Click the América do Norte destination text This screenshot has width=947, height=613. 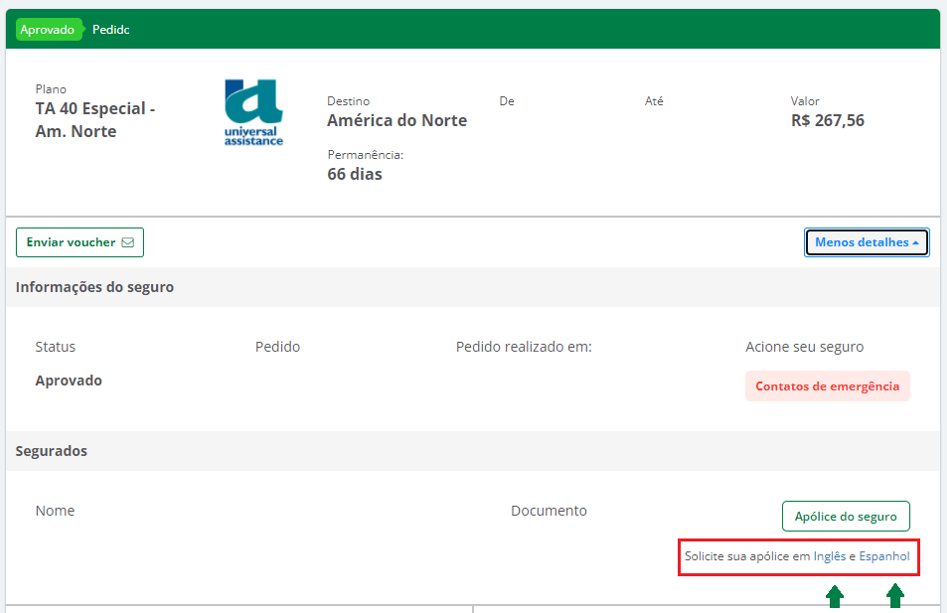tap(397, 121)
